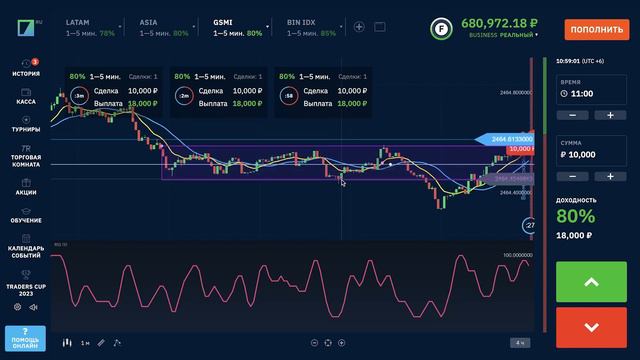
Task: Switch to the ASIA asset tab
Action: pos(164,28)
